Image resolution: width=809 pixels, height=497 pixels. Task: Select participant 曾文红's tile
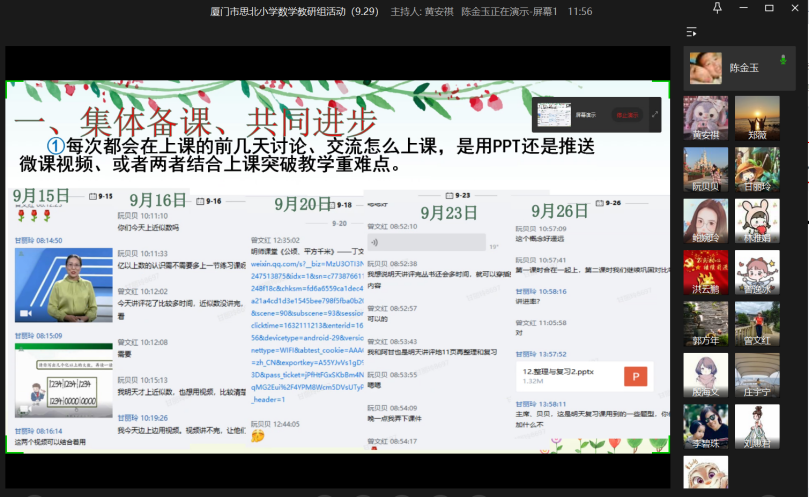(x=757, y=323)
